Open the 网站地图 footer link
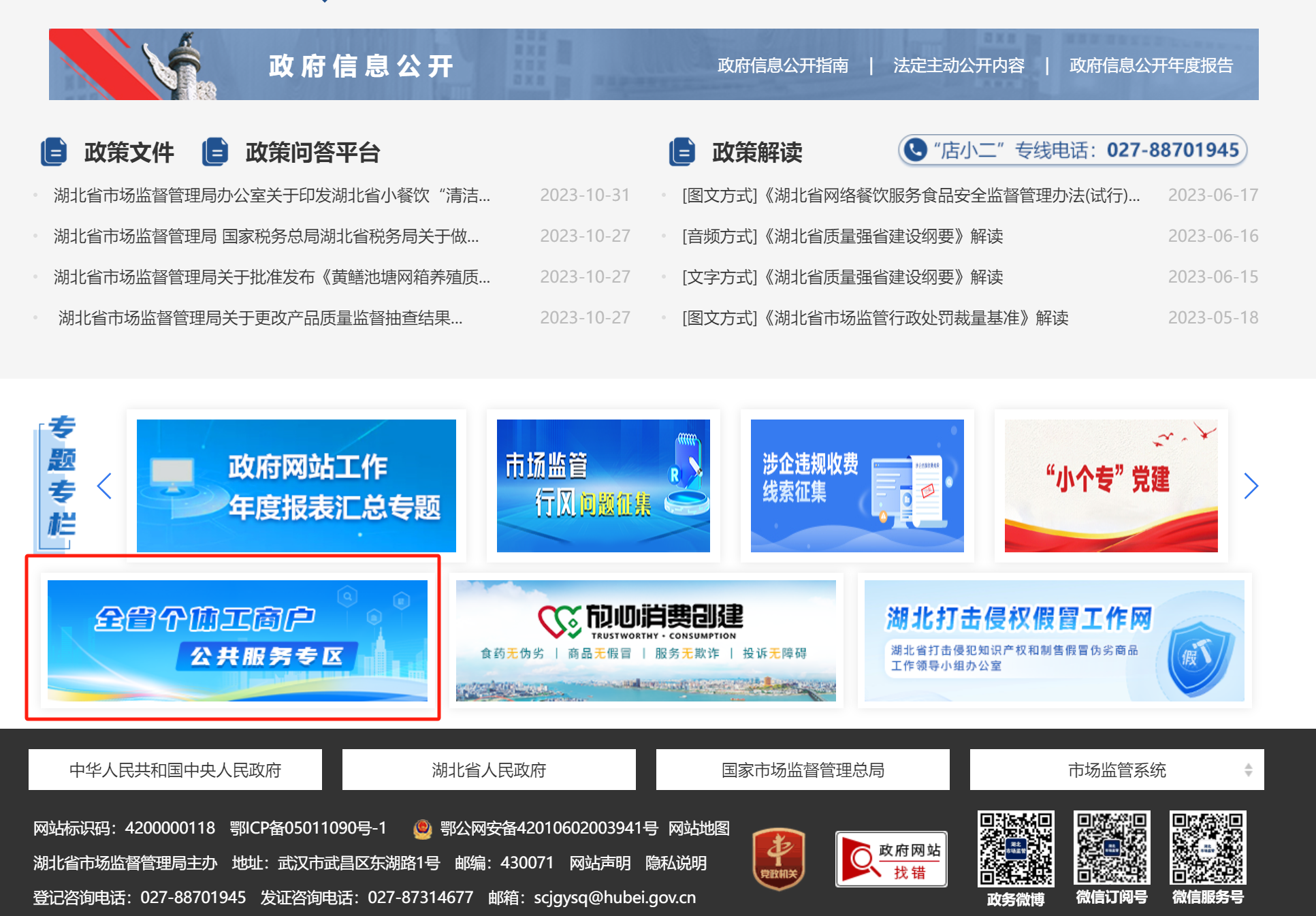This screenshot has height=916, width=1316. coord(699,828)
